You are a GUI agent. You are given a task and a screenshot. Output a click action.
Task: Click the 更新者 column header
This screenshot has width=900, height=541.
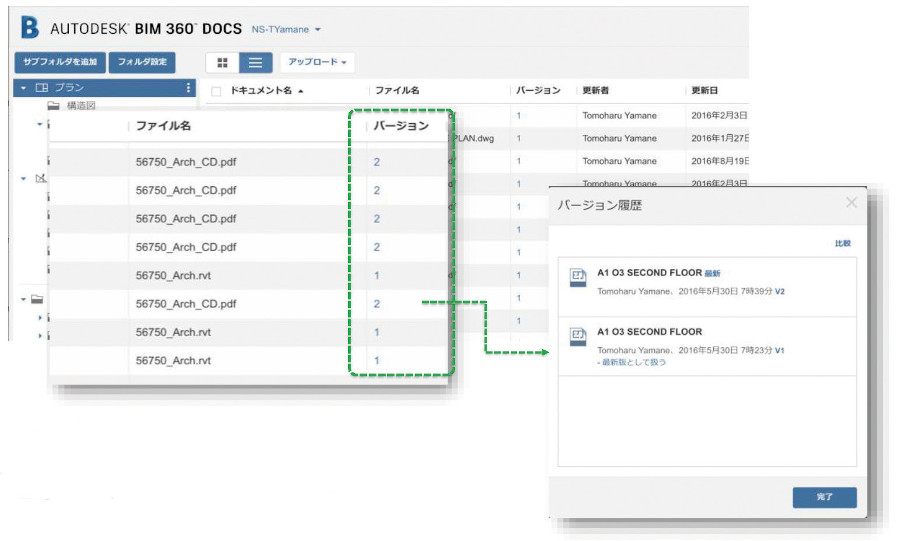(x=595, y=90)
